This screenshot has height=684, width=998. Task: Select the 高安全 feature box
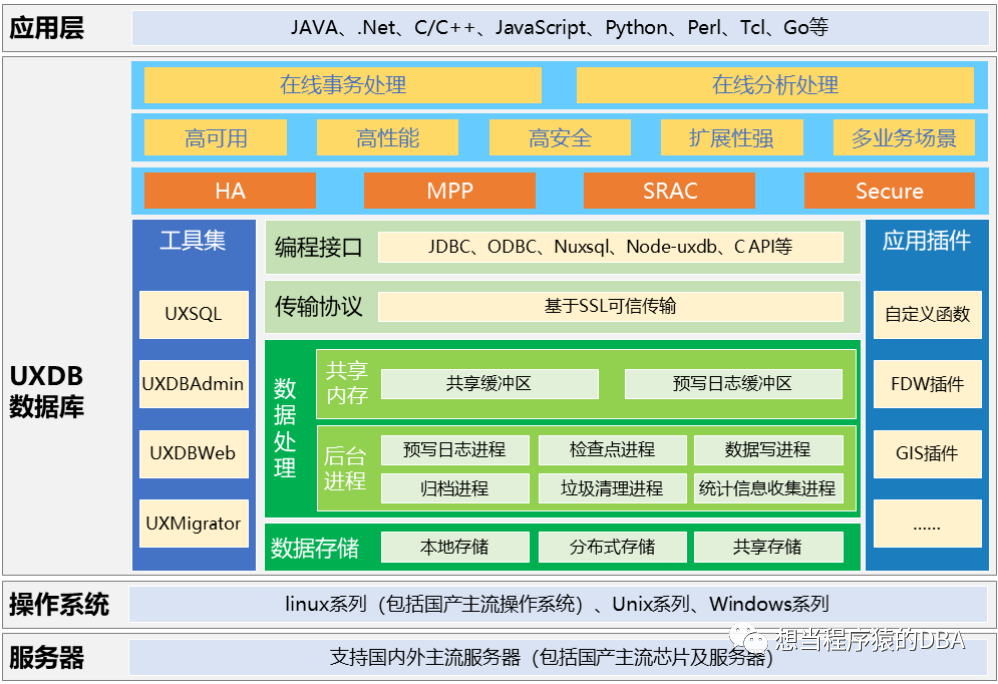[x=559, y=137]
